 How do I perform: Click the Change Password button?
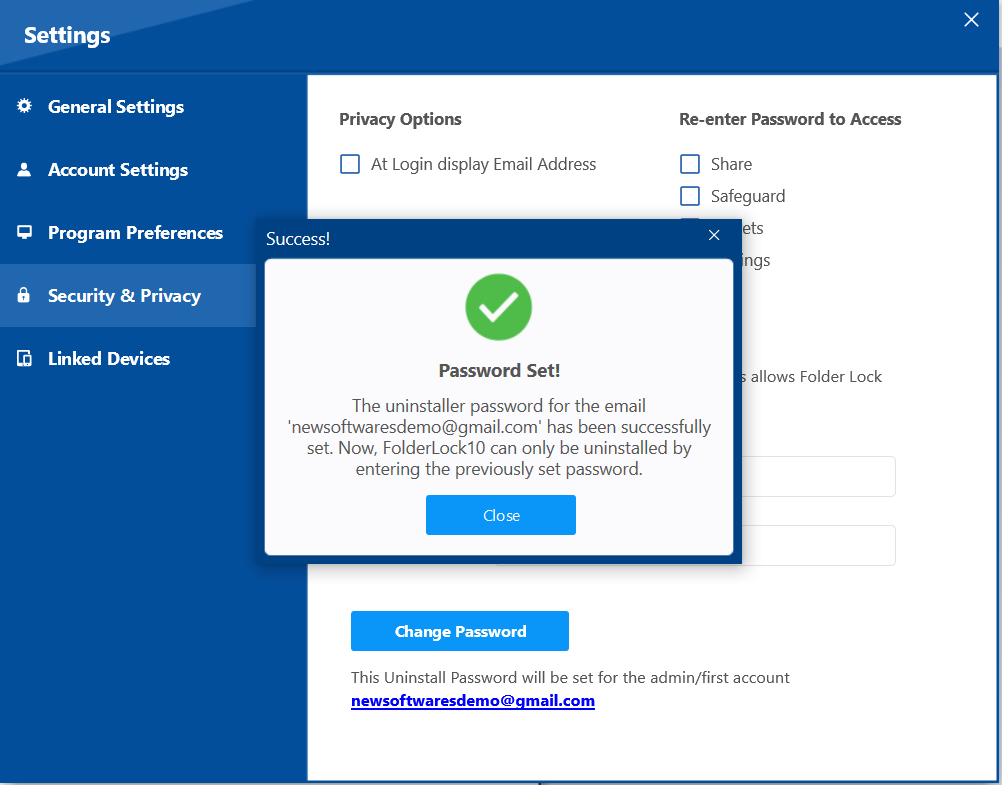[x=459, y=631]
